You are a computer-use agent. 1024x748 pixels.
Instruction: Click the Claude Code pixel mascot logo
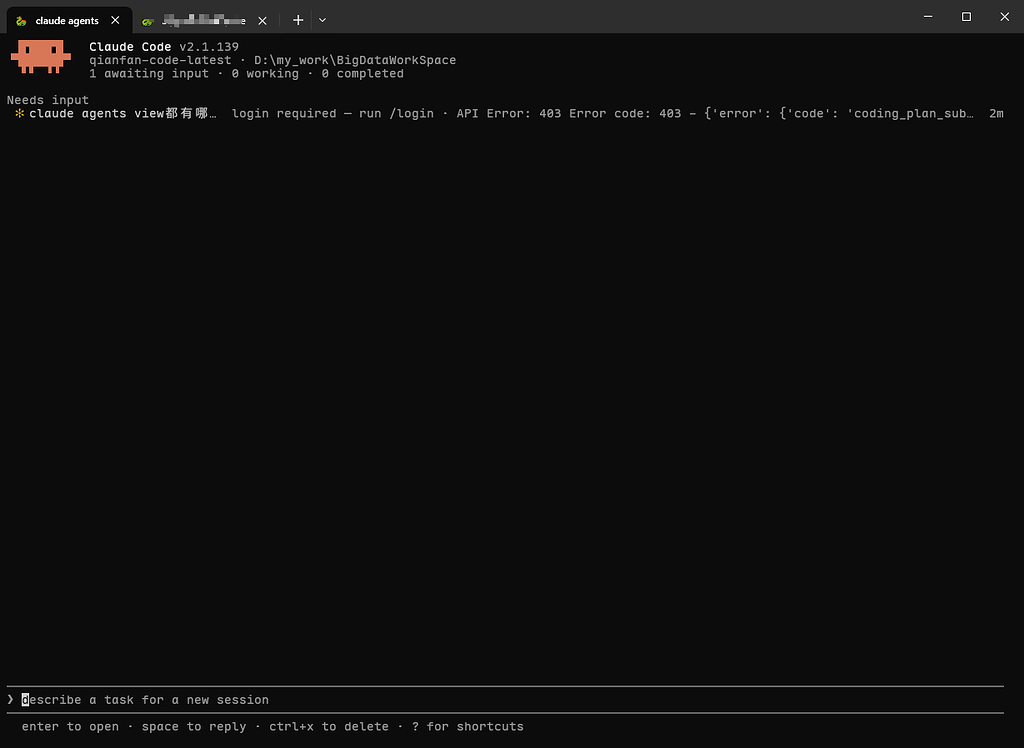point(40,56)
